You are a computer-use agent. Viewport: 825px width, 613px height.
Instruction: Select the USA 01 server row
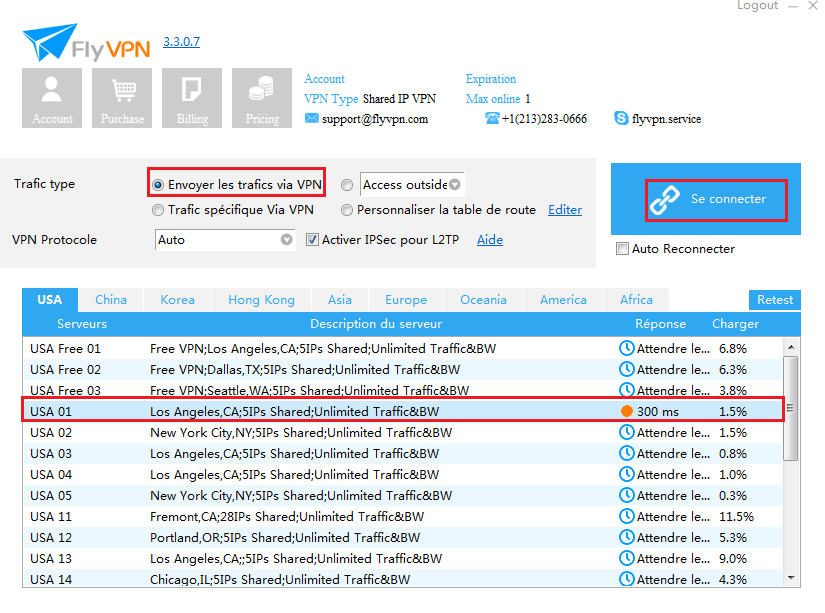(x=403, y=411)
